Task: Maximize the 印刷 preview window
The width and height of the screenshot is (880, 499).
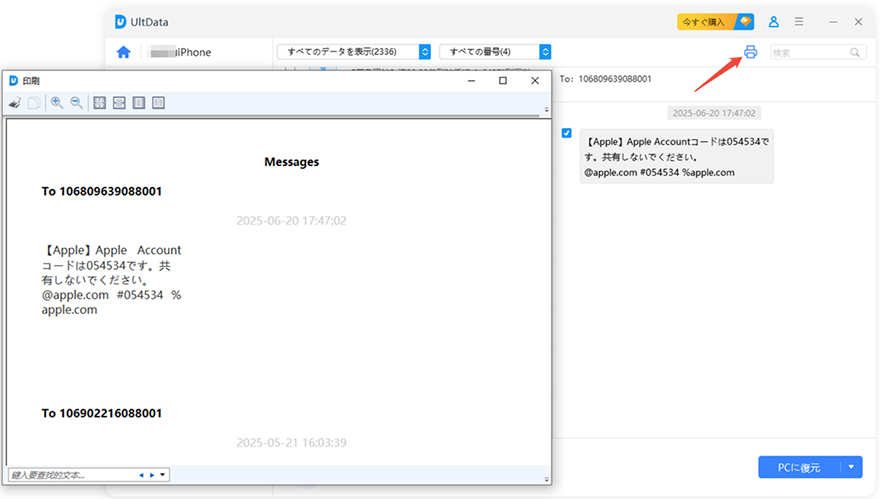Action: (503, 81)
